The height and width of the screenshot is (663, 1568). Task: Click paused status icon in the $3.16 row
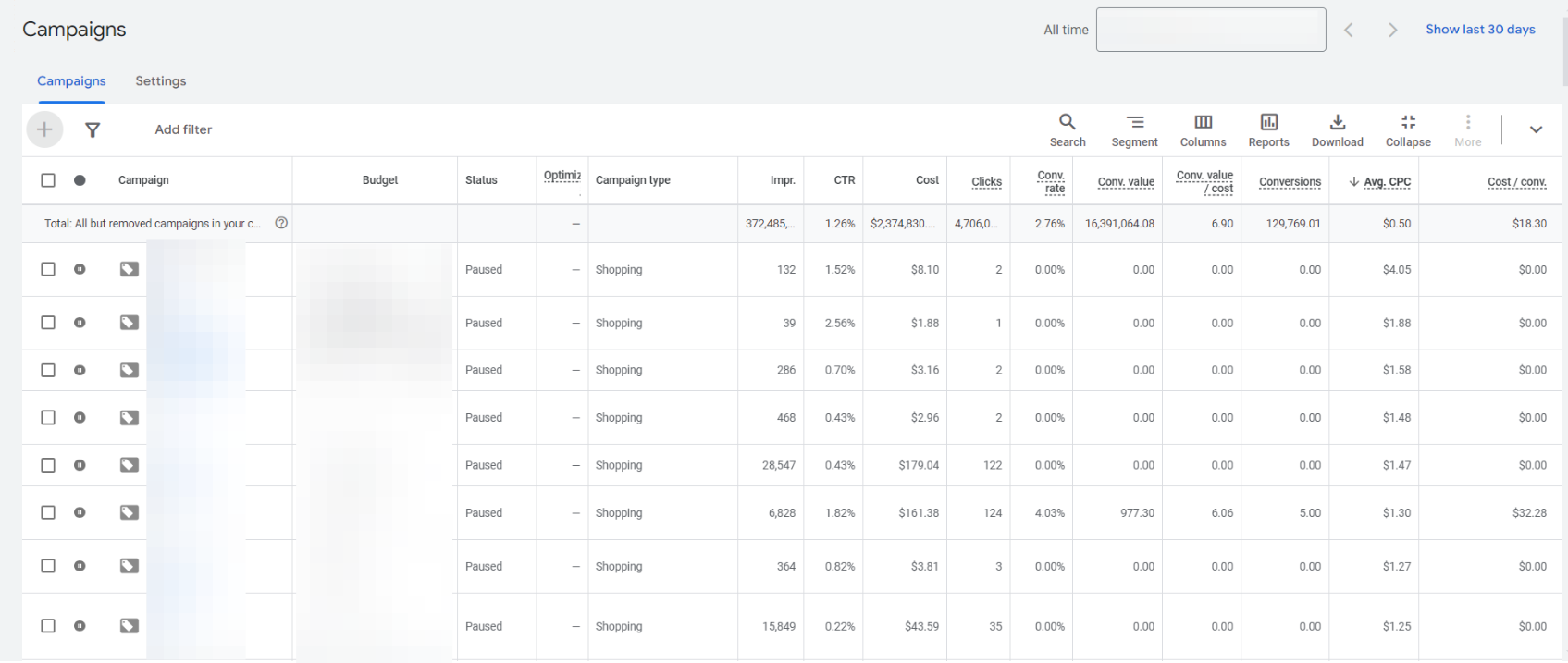(80, 370)
